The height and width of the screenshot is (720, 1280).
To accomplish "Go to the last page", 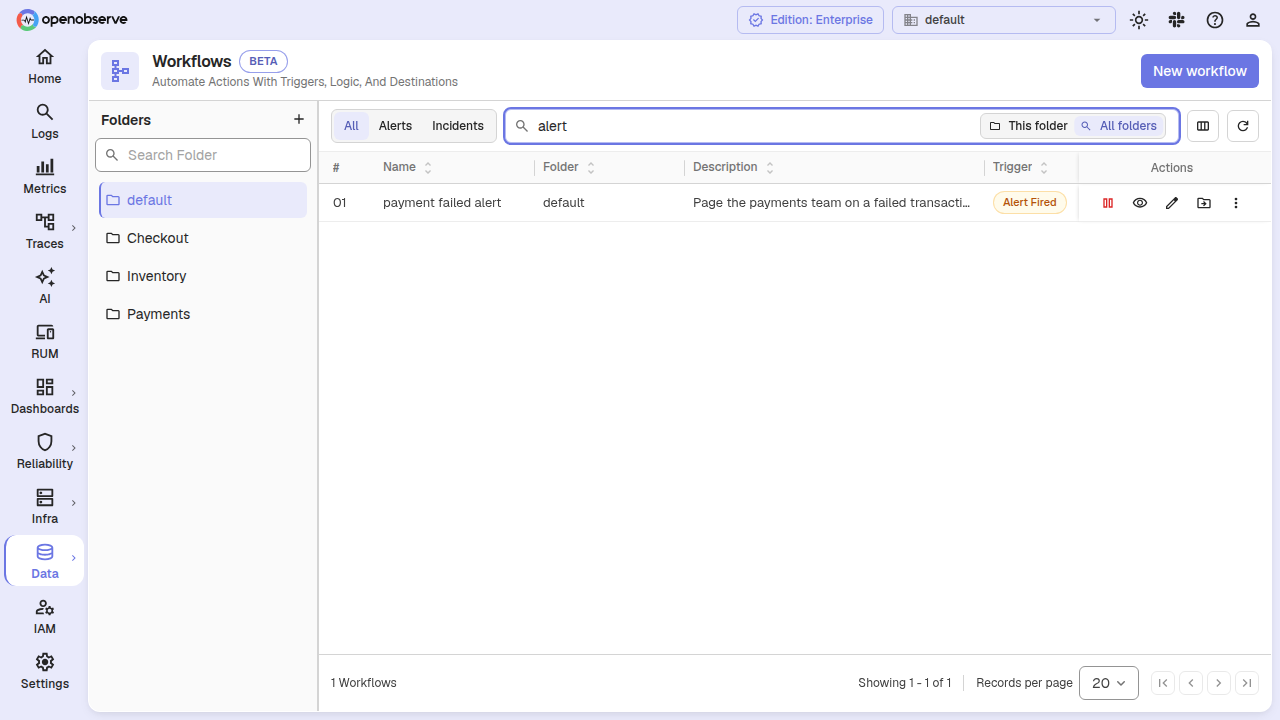I will click(x=1247, y=683).
